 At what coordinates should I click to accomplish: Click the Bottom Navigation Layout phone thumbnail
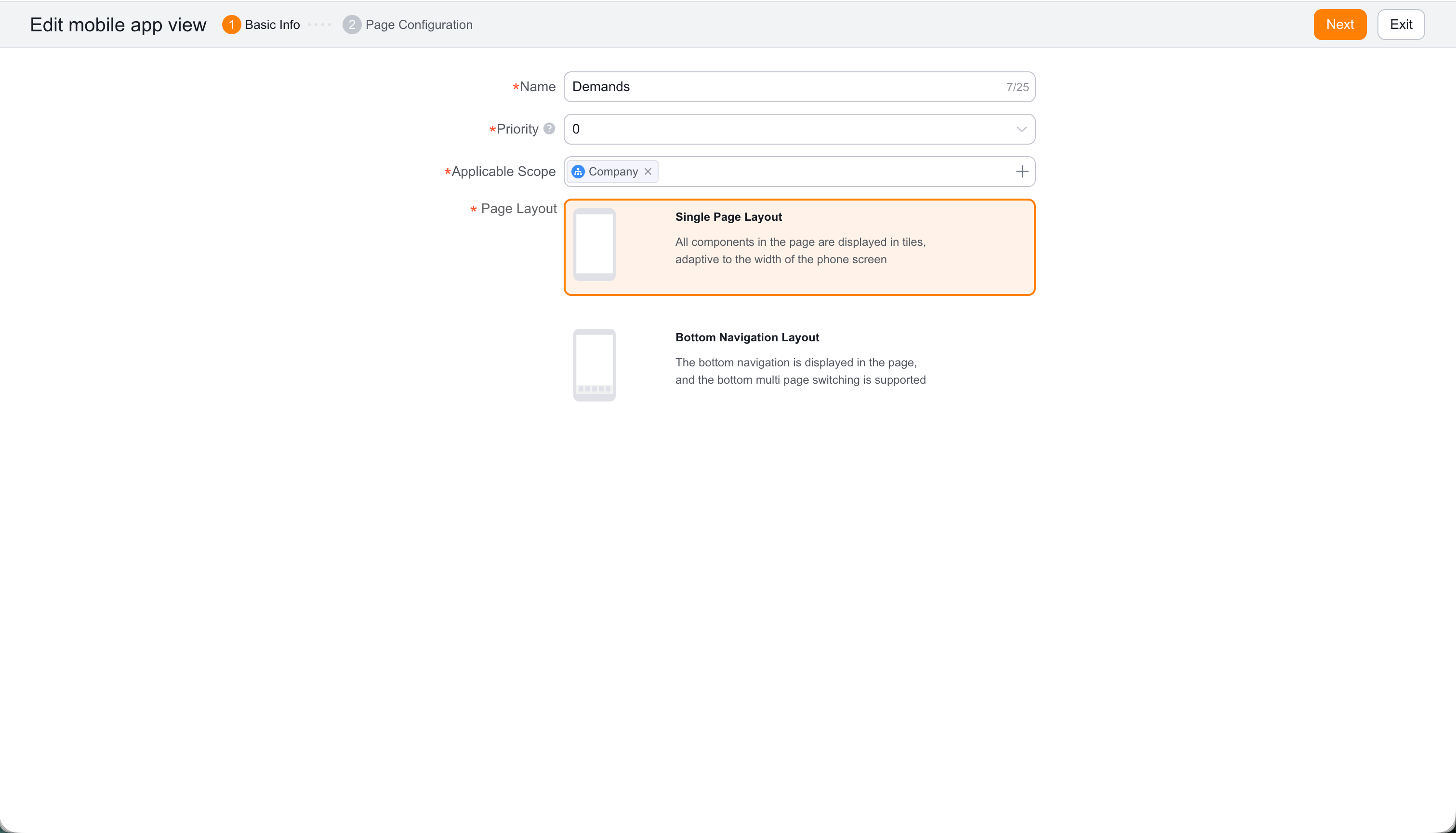click(594, 365)
